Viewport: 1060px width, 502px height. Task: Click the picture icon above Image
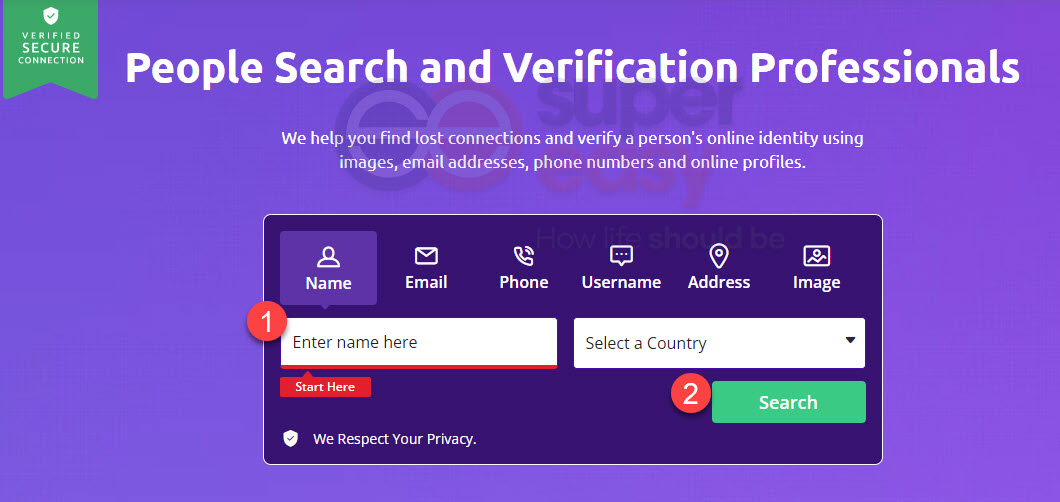817,256
